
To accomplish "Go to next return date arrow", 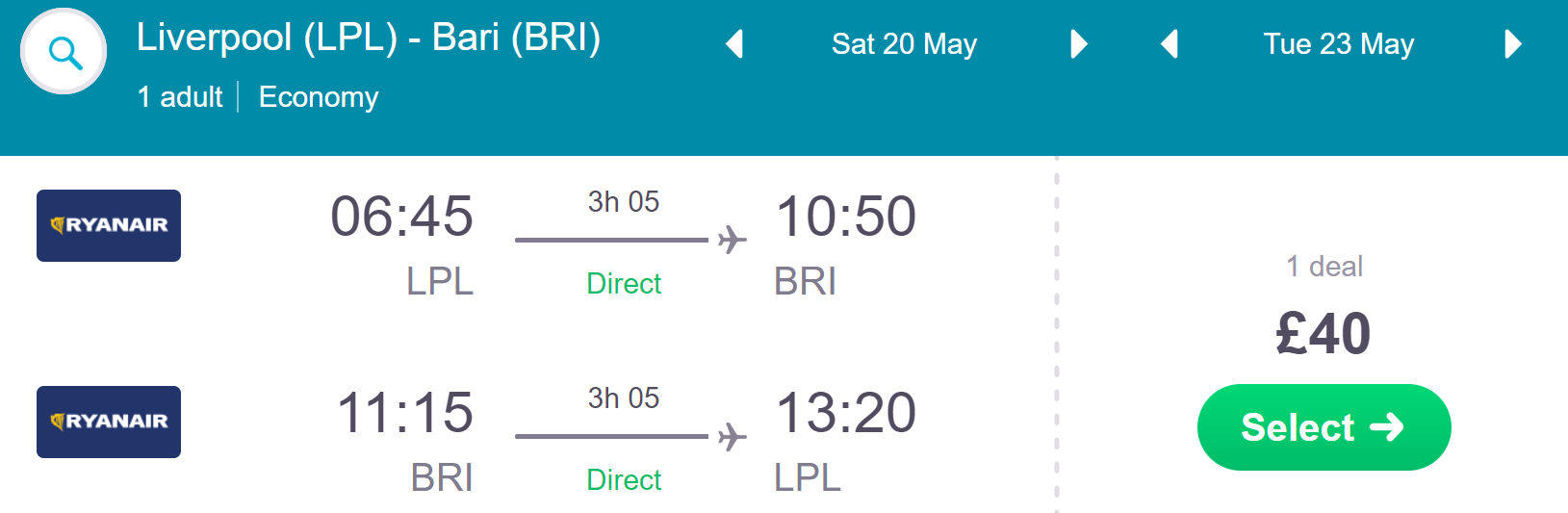I will 1512,44.
